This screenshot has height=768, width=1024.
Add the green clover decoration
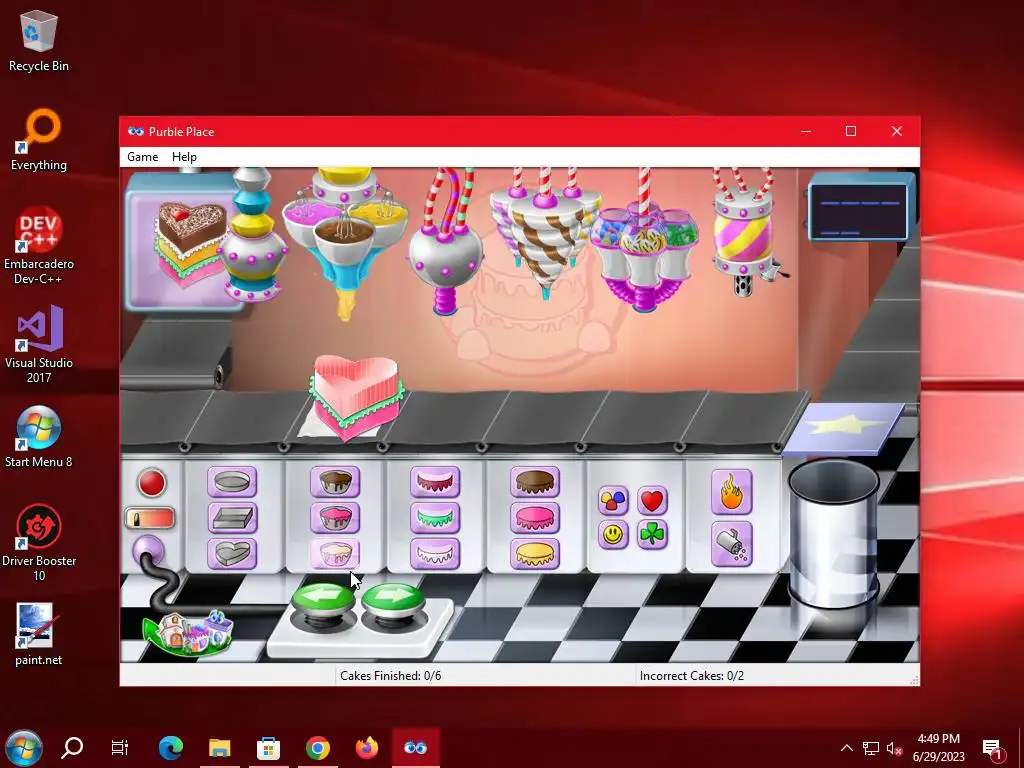click(x=652, y=535)
